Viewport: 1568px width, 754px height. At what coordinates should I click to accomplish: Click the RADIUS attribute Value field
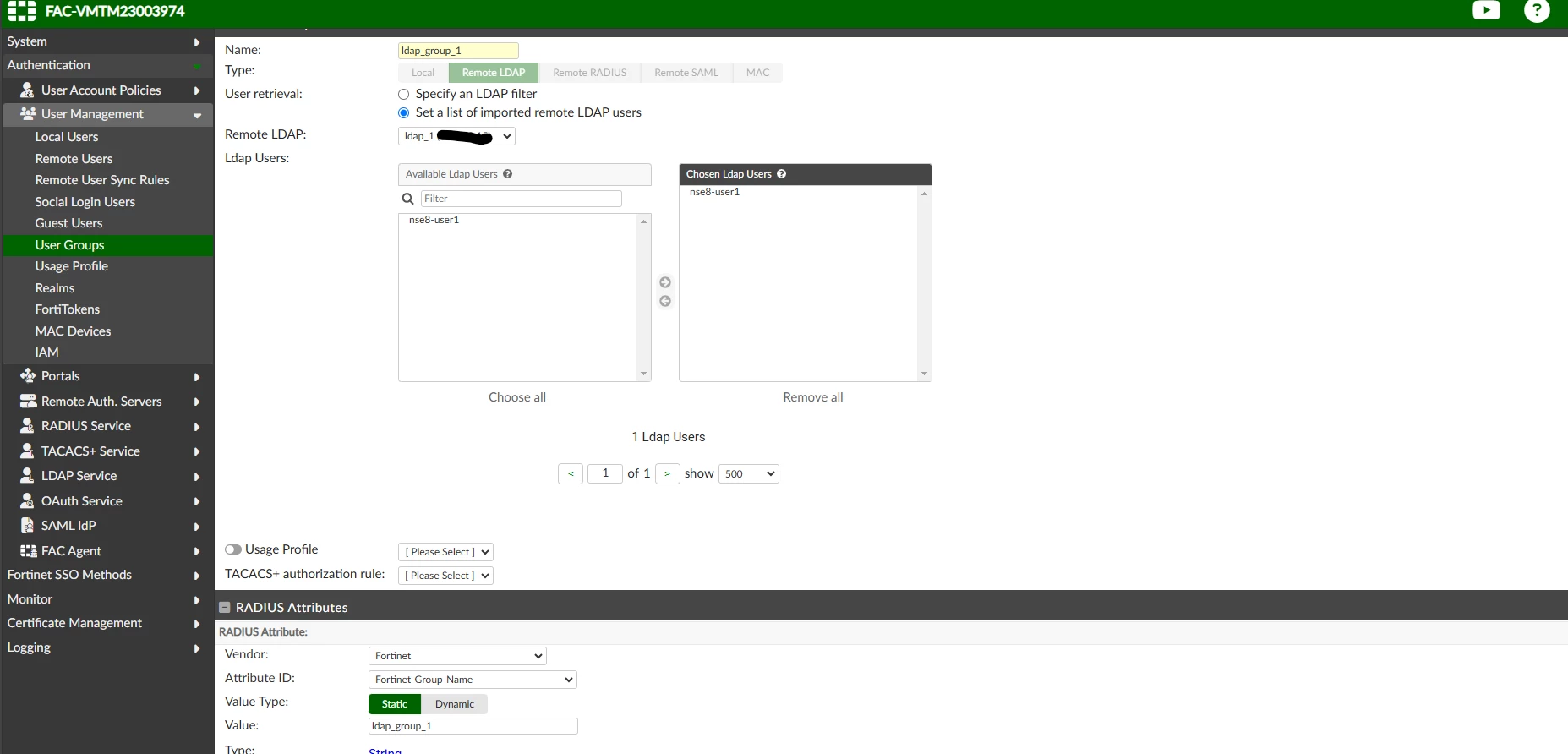click(473, 726)
